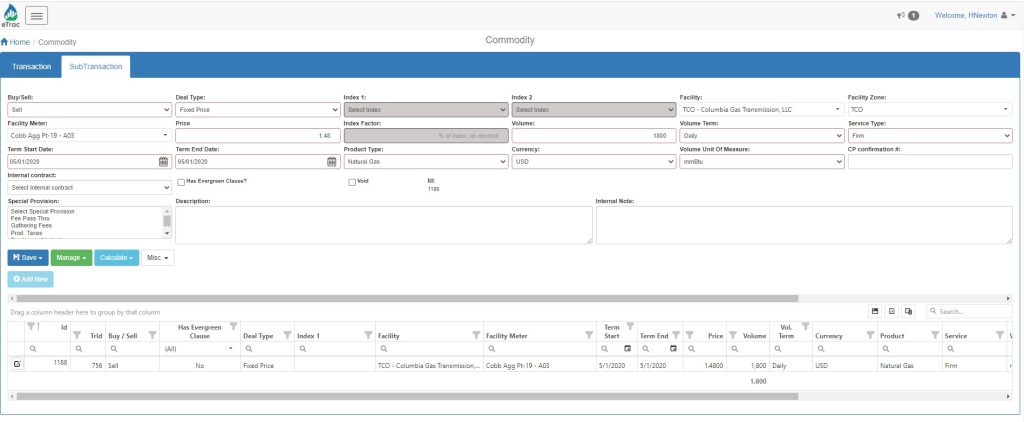The width and height of the screenshot is (1024, 422).
Task: Open the Manage dropdown menu
Action: [71, 258]
